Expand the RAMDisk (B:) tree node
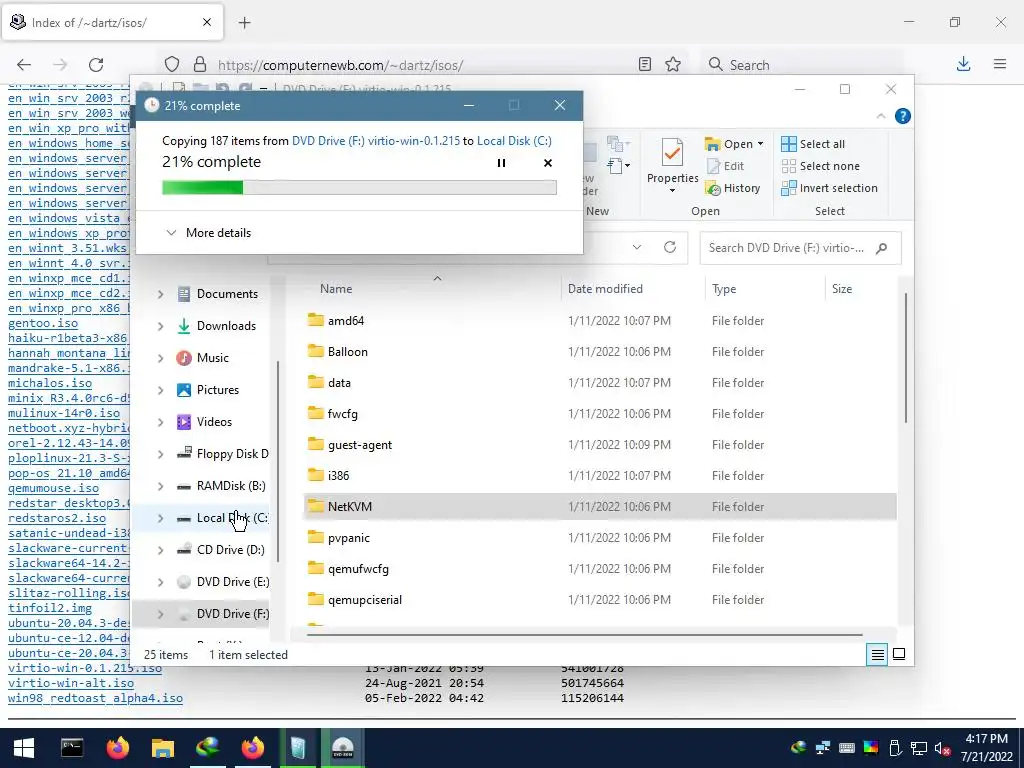Screen dimensions: 1024x768 [x=161, y=487]
